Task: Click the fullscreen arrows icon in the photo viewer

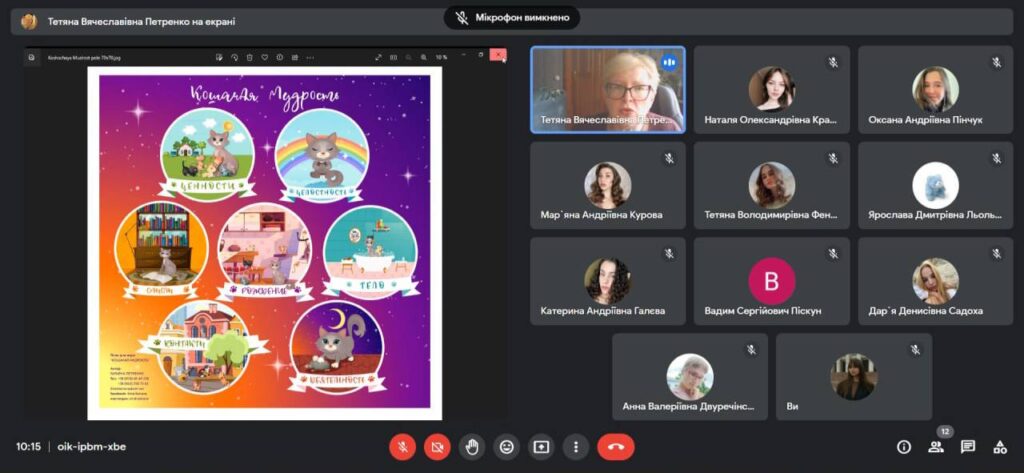Action: [x=380, y=57]
